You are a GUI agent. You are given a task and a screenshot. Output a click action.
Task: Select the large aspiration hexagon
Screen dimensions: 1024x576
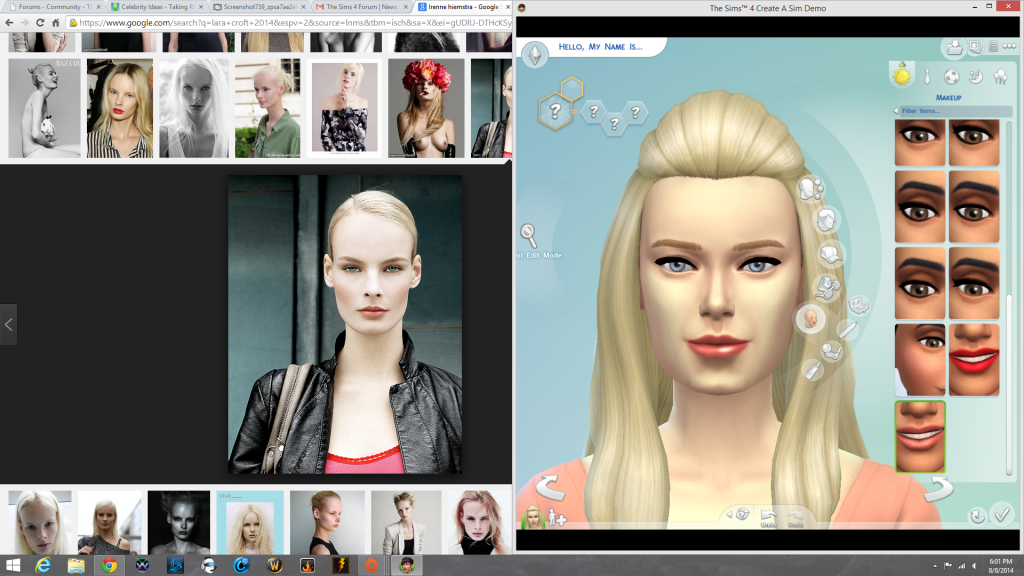[x=556, y=108]
